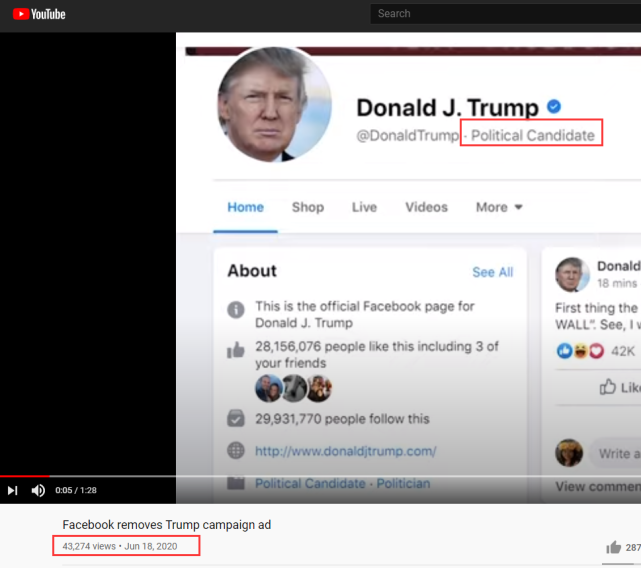Click the @DonaldTrump handle text
This screenshot has height=568, width=641.
(x=408, y=135)
